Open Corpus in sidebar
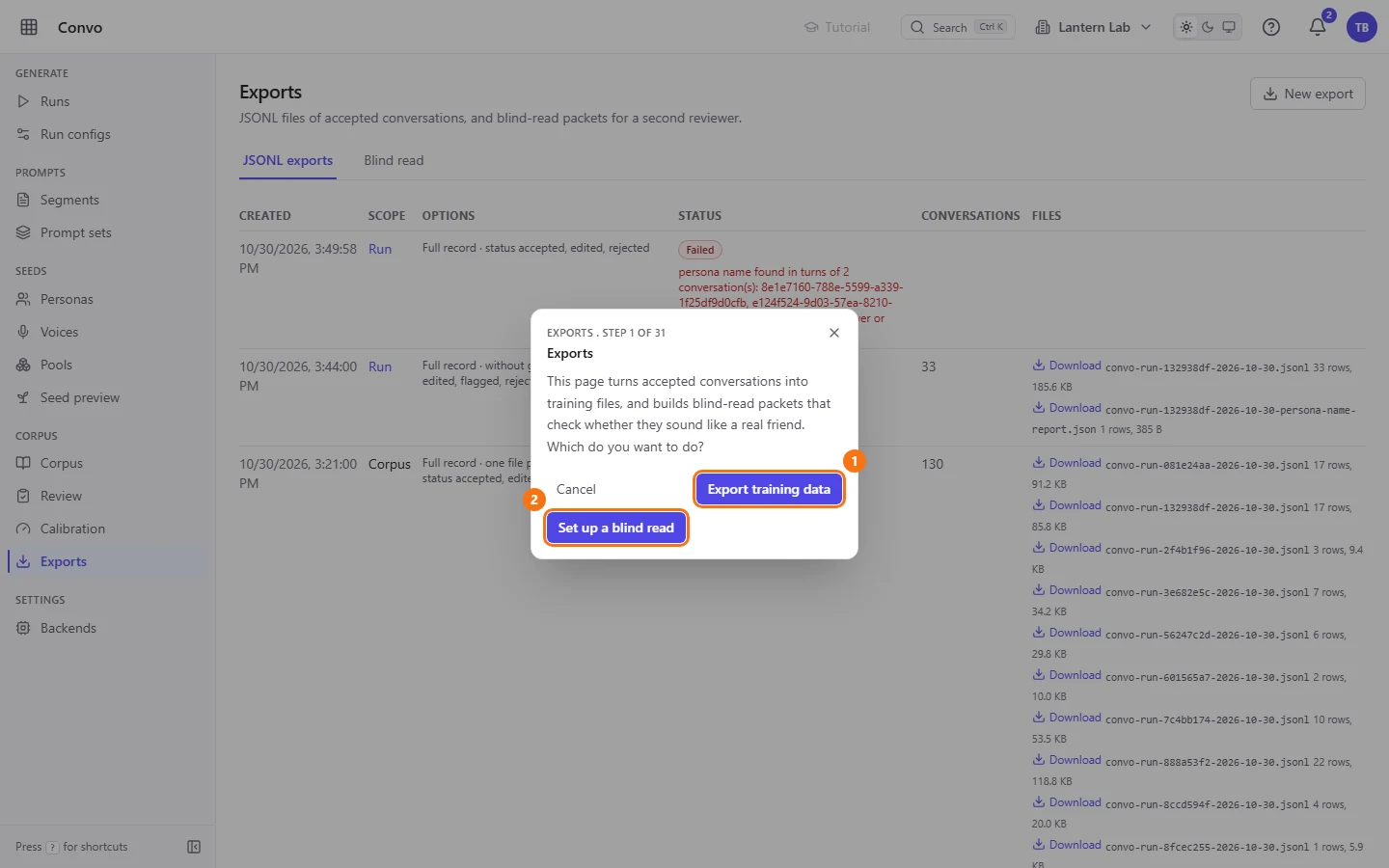 pos(107,463)
